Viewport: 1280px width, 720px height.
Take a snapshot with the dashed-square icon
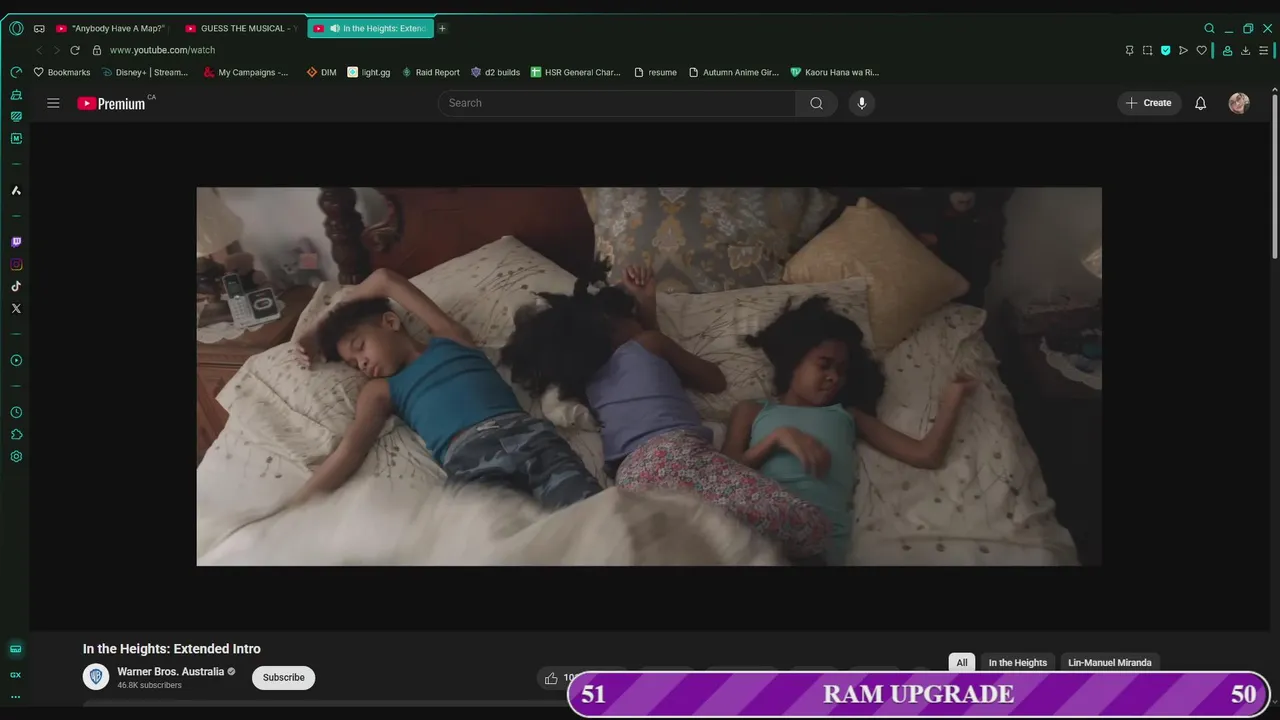tap(1147, 50)
